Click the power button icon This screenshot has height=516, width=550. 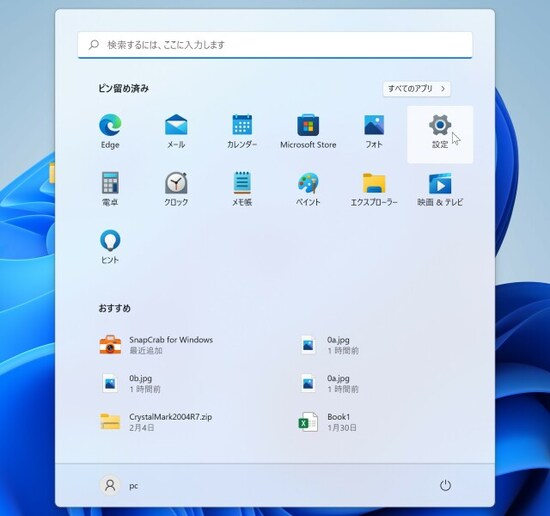(445, 485)
